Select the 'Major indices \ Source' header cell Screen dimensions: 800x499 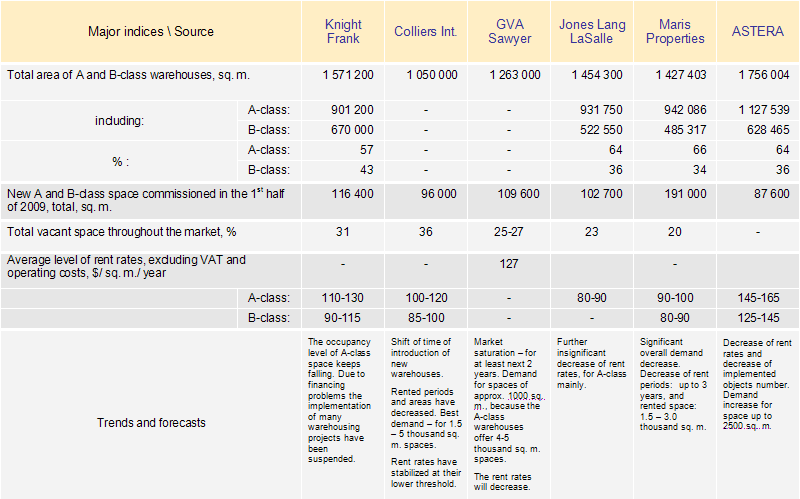coord(151,32)
